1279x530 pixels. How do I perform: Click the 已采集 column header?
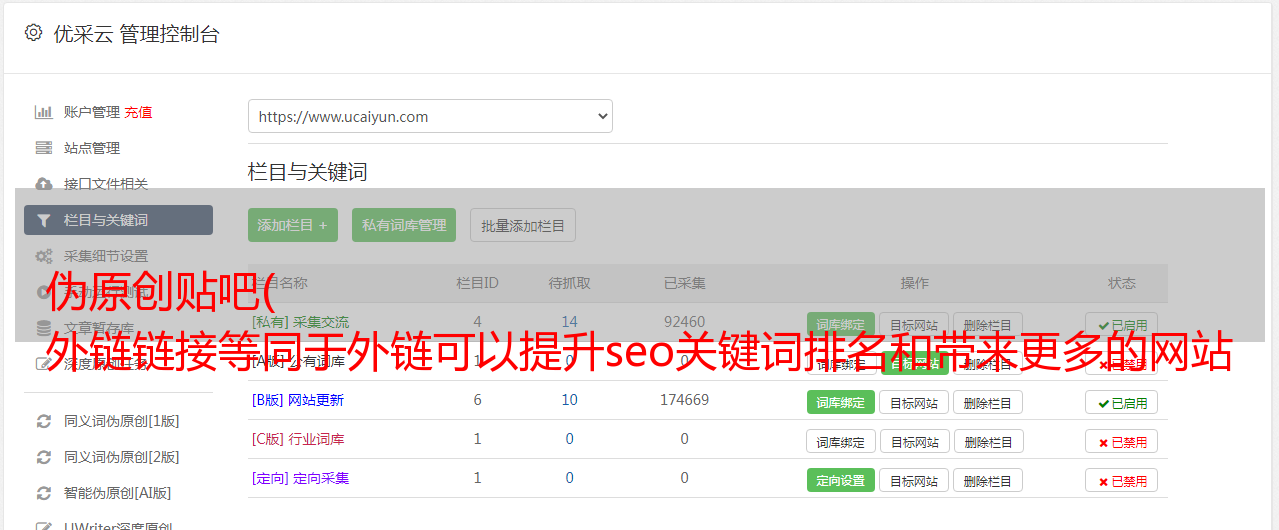point(685,283)
